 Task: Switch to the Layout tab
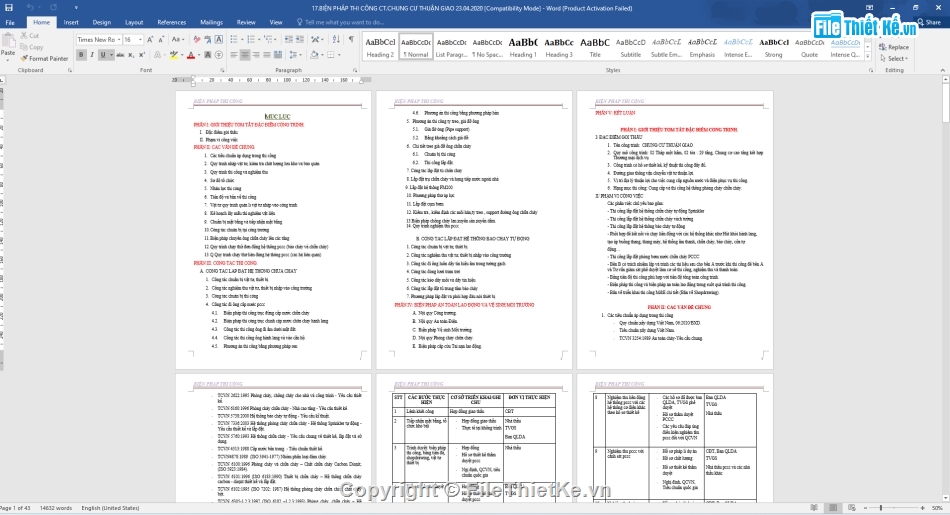point(134,22)
